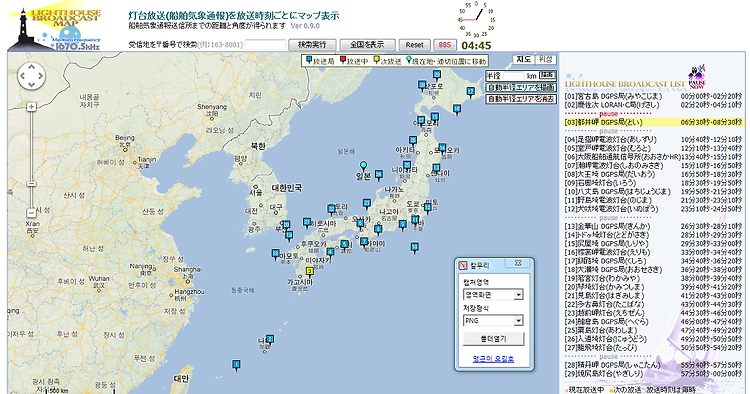Select list row [24] 舳倉島 DGPS局
This screenshot has height=394, width=750.
(653, 322)
